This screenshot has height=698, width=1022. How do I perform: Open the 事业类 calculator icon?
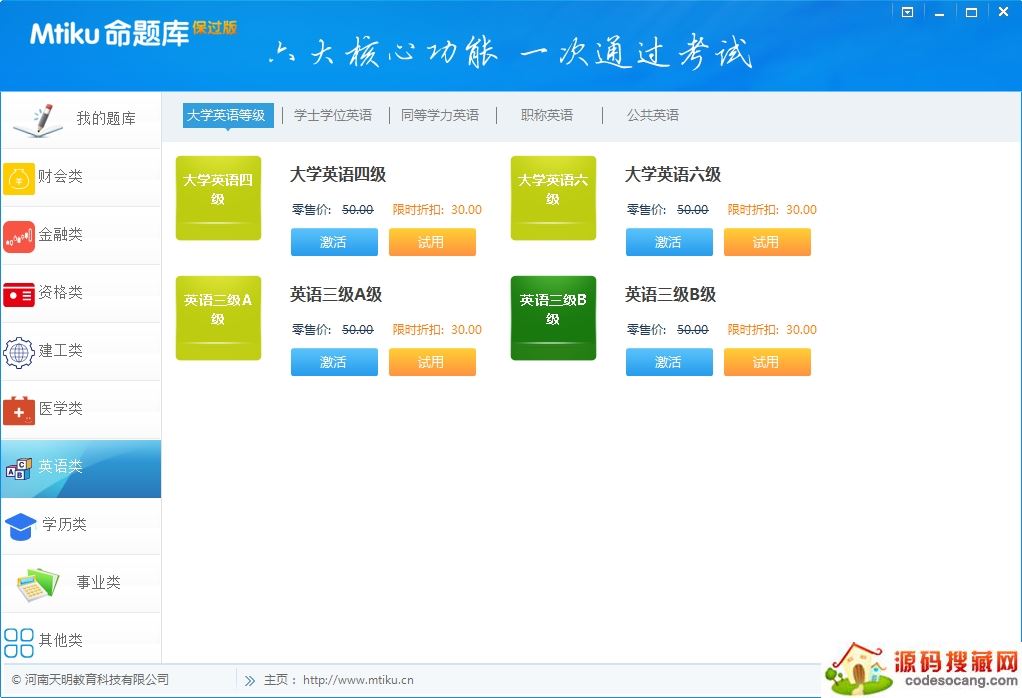coord(38,584)
